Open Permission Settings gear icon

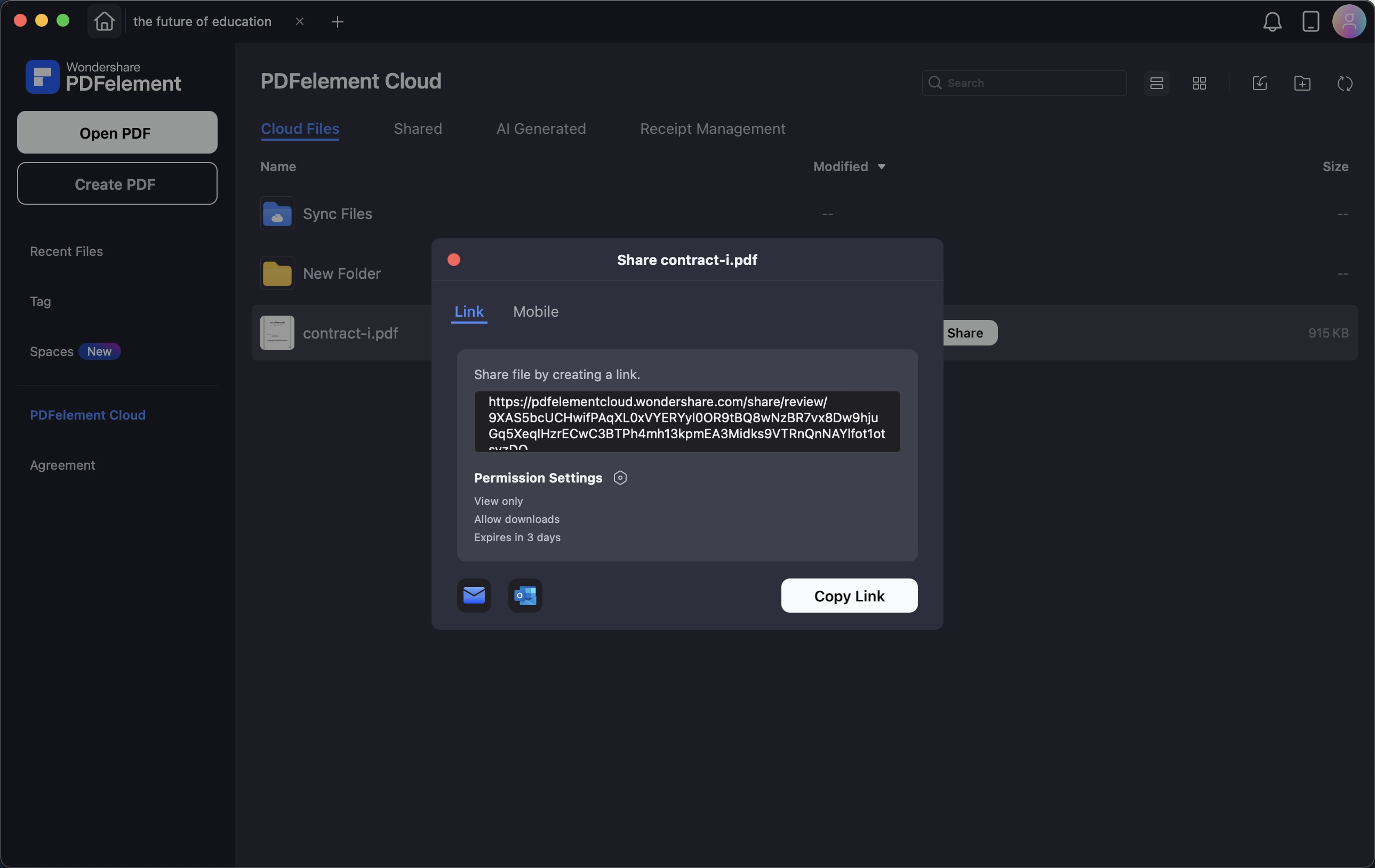pos(620,478)
